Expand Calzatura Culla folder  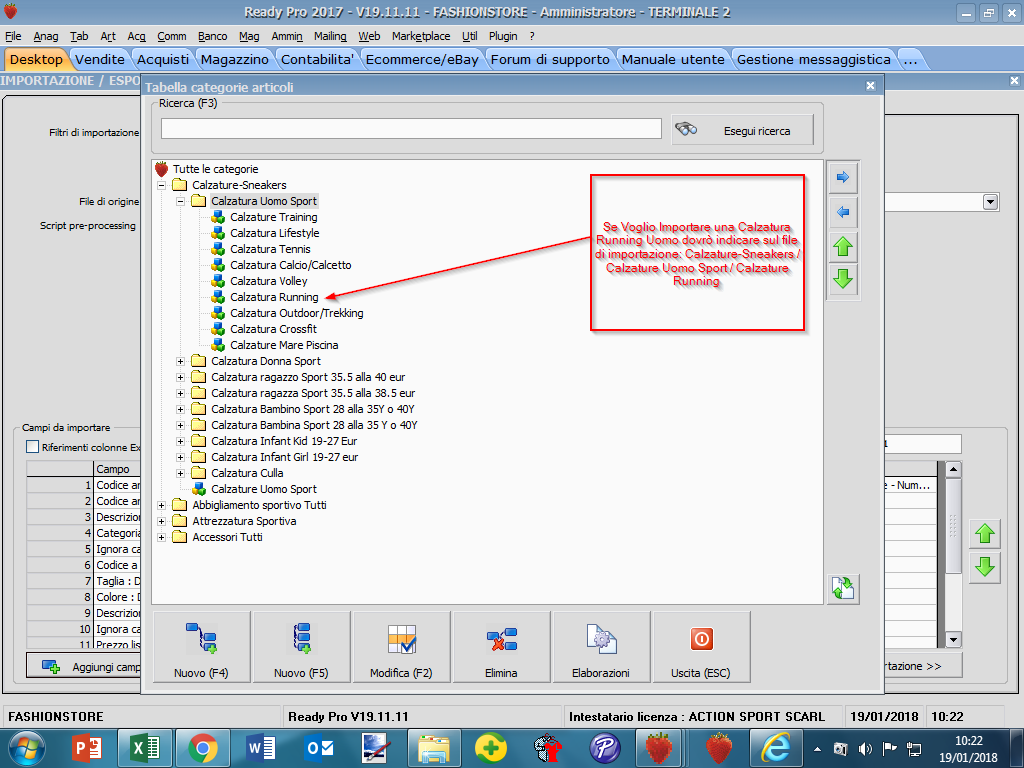pos(180,473)
